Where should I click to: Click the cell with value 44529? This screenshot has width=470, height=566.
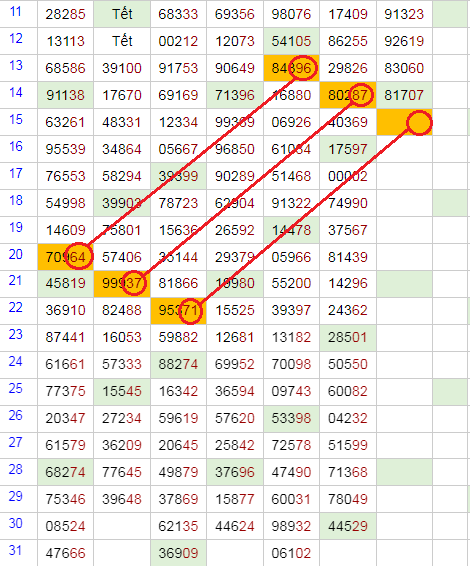point(348,526)
